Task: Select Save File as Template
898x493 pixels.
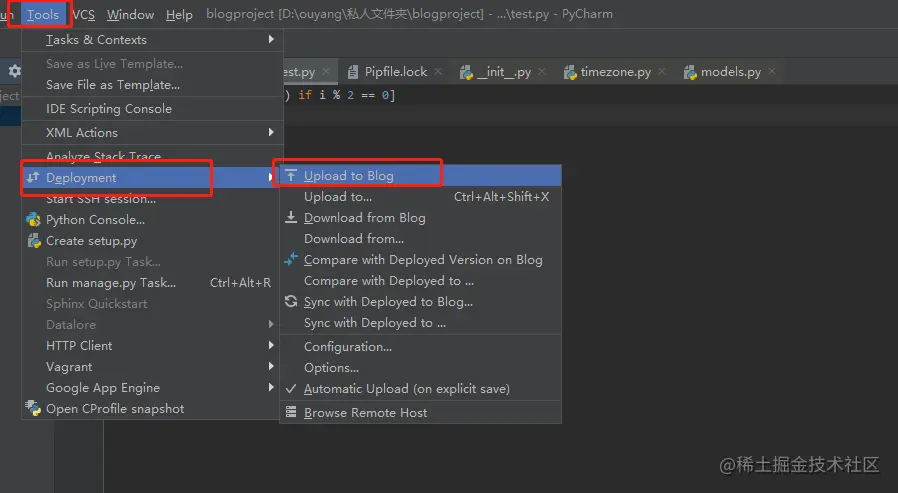Action: pyautogui.click(x=152, y=85)
